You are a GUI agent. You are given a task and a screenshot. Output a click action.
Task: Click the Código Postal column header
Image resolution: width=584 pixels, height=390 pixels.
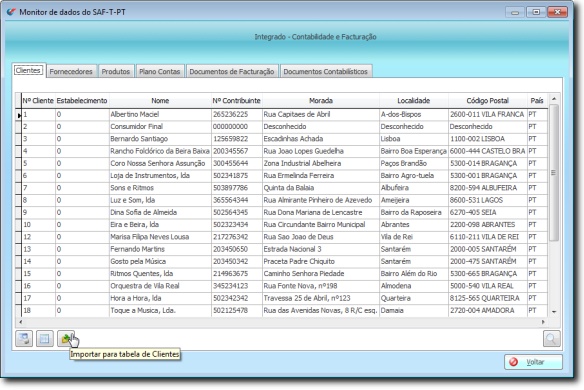[488, 101]
